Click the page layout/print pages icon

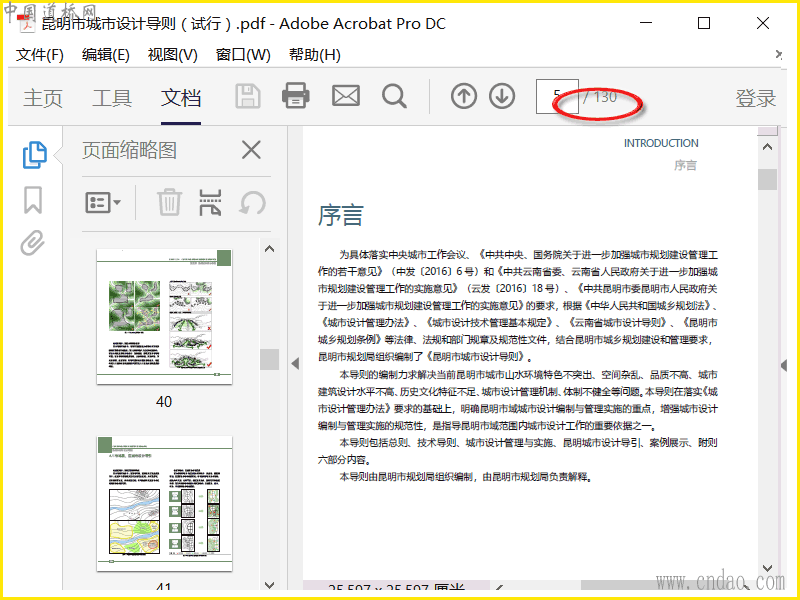[210, 202]
